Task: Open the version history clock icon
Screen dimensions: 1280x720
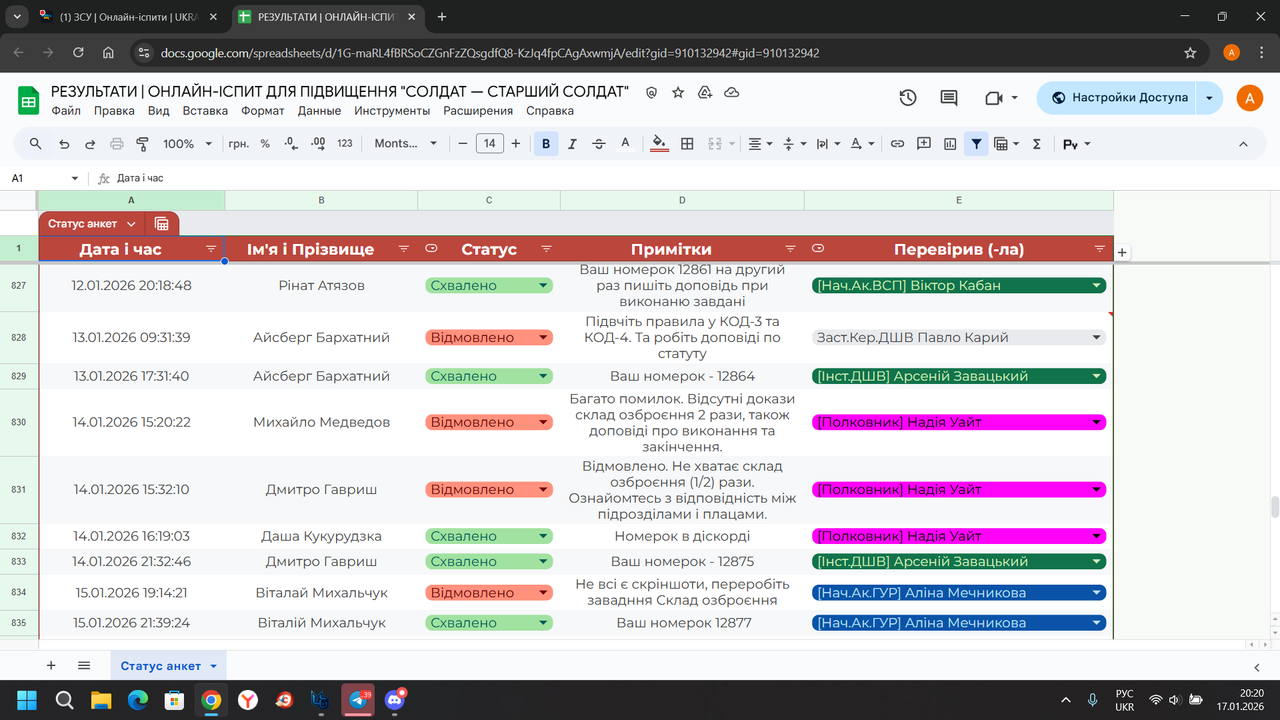Action: point(908,98)
